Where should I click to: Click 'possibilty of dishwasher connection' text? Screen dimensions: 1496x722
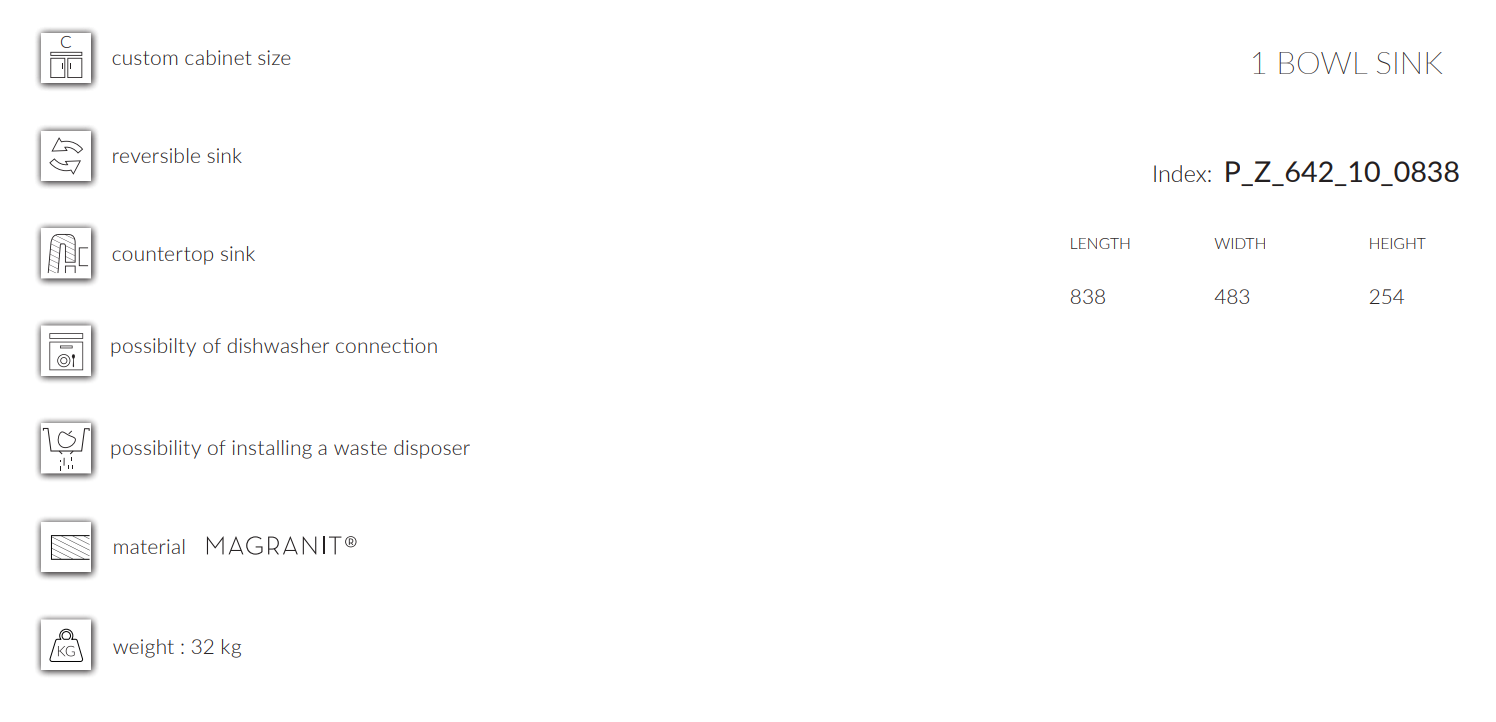click(274, 346)
